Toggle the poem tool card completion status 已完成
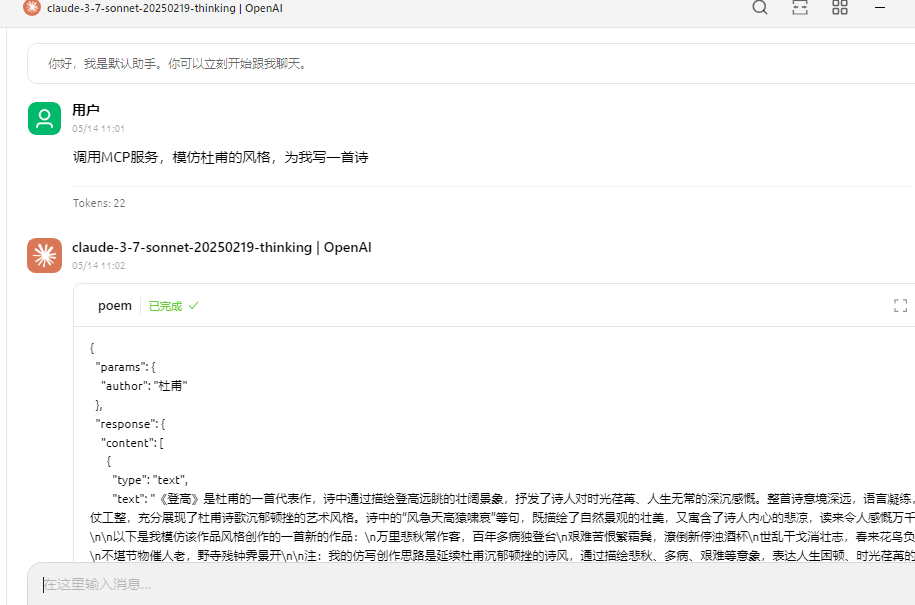This screenshot has width=915, height=605. pos(165,305)
